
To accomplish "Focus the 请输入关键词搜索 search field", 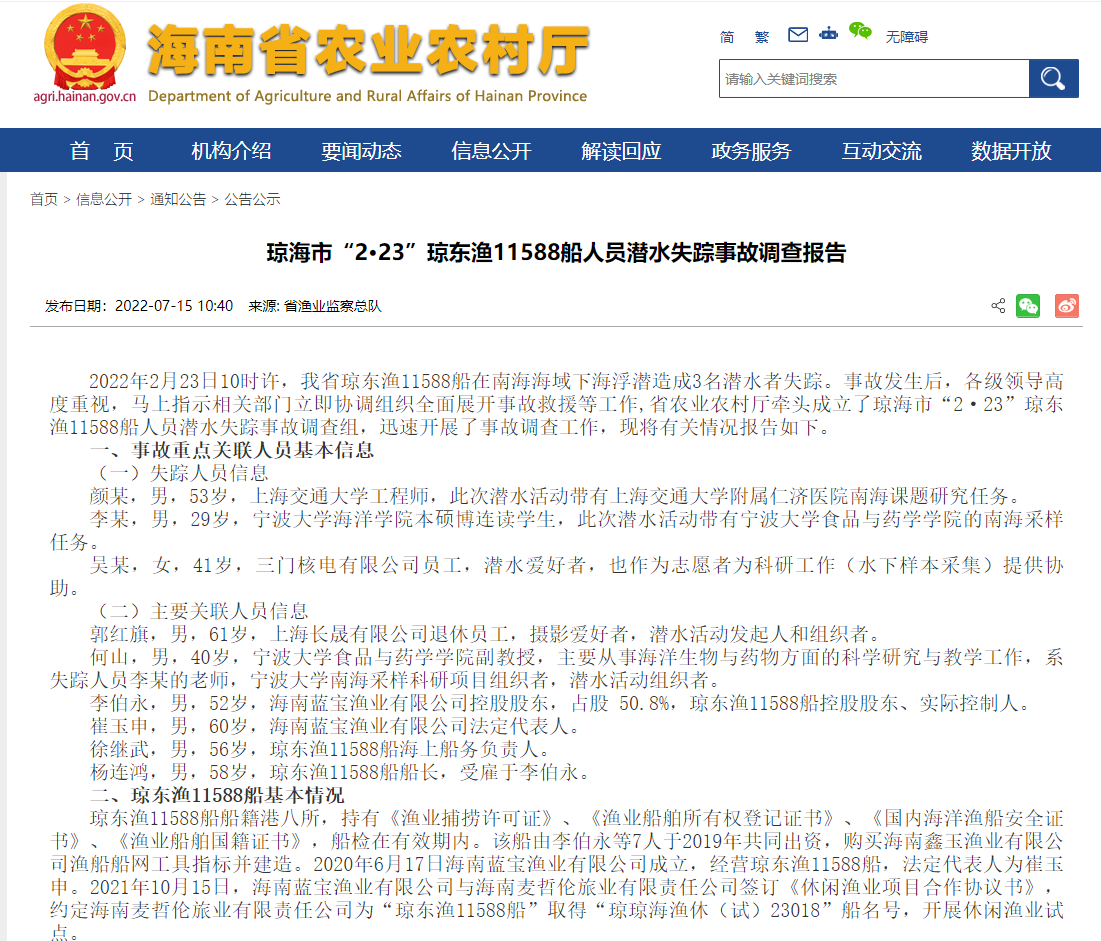I will (x=874, y=78).
